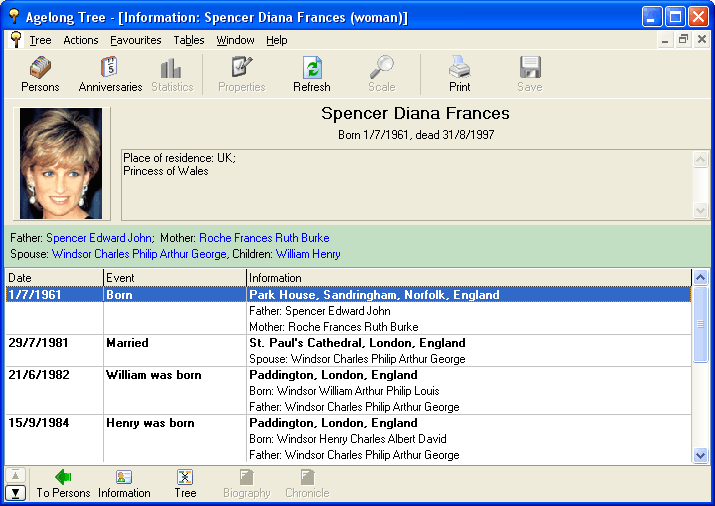Select the 29/7/1981 date cell
The width and height of the screenshot is (715, 506).
point(54,343)
